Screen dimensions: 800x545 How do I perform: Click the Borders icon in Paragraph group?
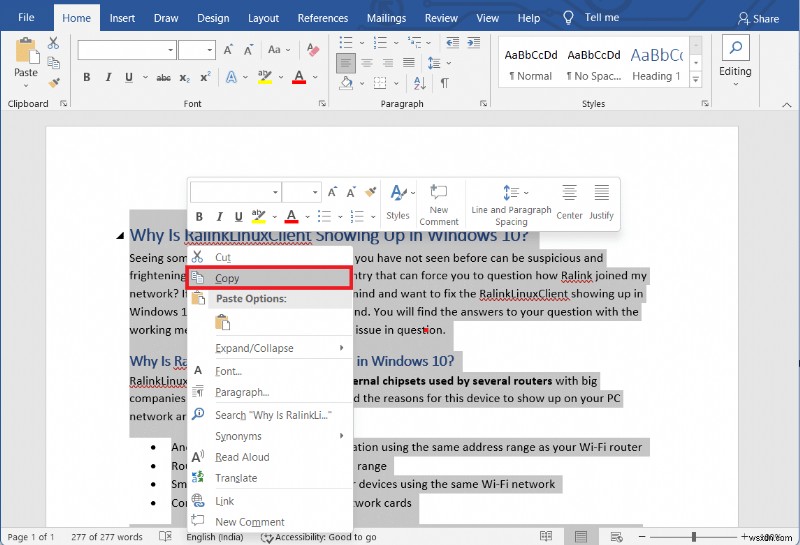pyautogui.click(x=380, y=83)
